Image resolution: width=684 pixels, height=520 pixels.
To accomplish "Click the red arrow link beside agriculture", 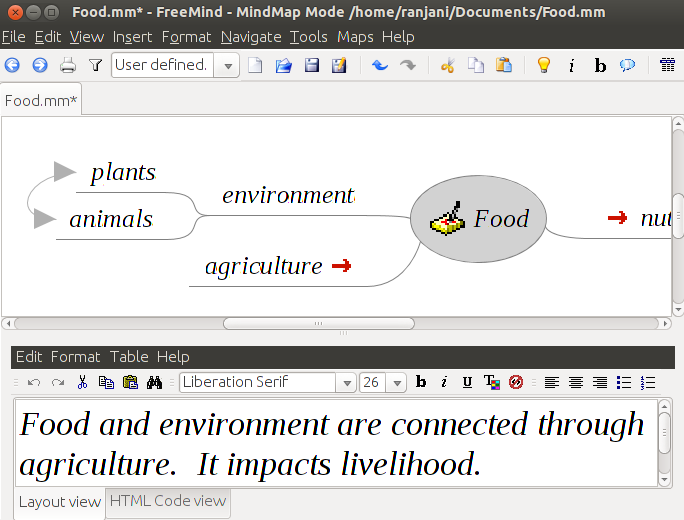I will click(x=342, y=266).
